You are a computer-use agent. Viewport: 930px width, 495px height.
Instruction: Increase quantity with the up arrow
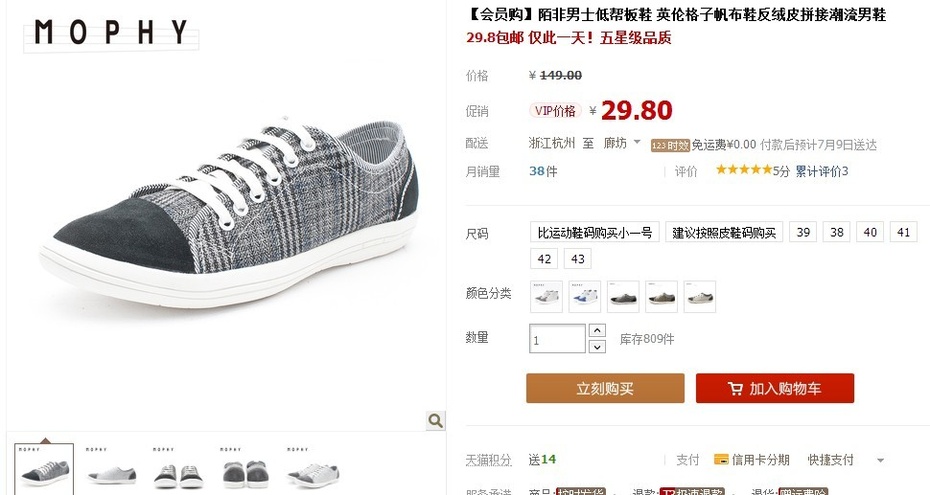point(597,331)
